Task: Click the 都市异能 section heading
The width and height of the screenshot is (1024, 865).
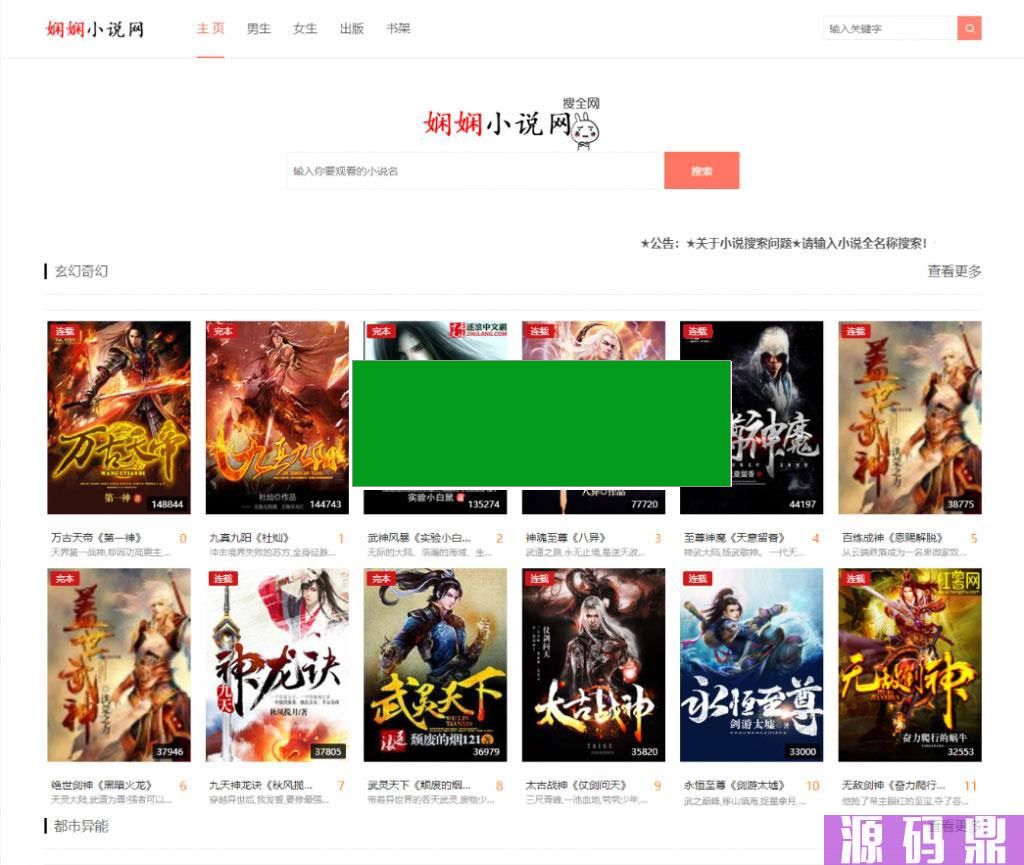Action: [x=81, y=826]
